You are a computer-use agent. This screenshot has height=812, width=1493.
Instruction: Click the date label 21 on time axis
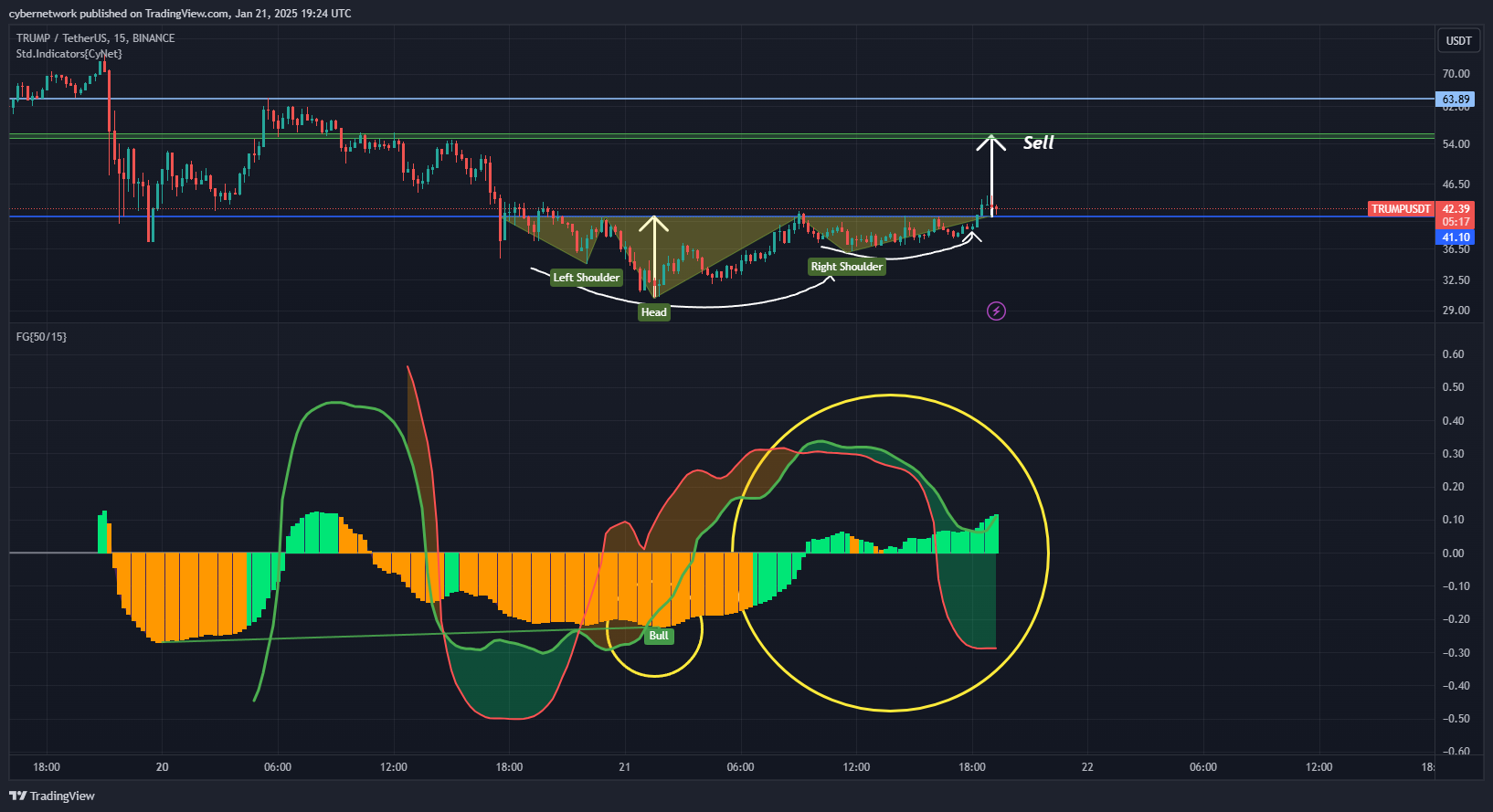[x=625, y=767]
